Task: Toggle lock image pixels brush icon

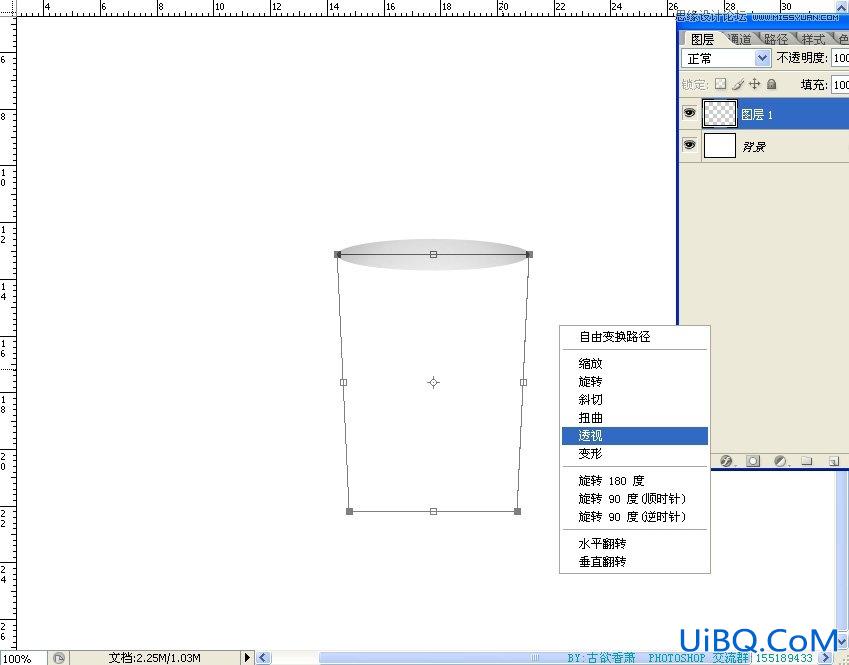Action: [737, 84]
